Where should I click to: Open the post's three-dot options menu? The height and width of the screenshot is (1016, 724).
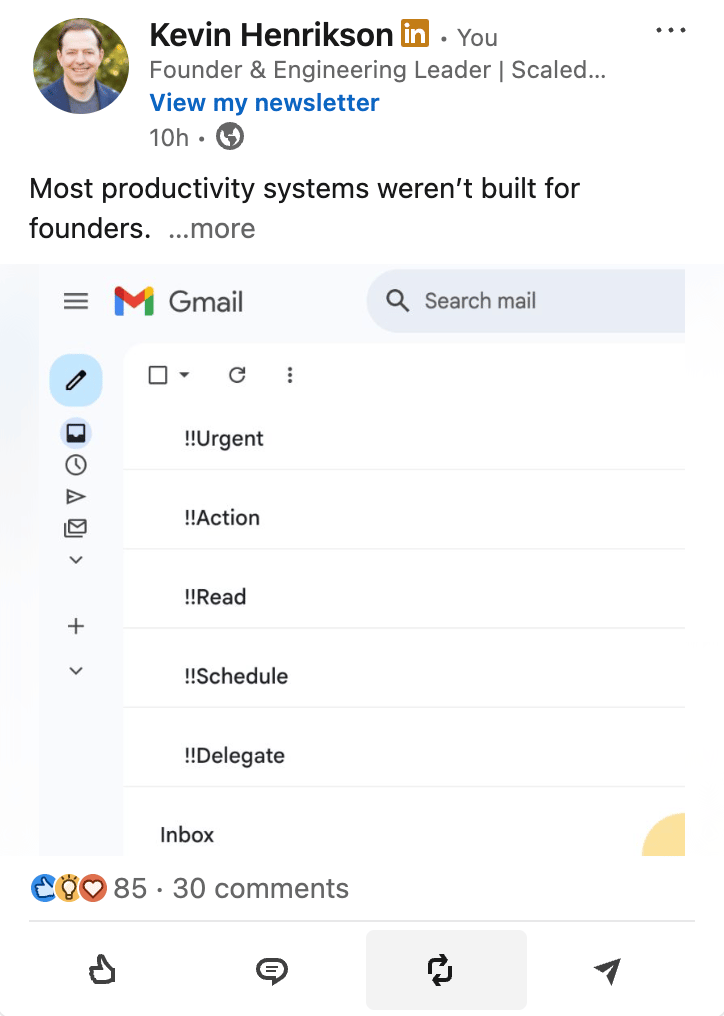(671, 31)
